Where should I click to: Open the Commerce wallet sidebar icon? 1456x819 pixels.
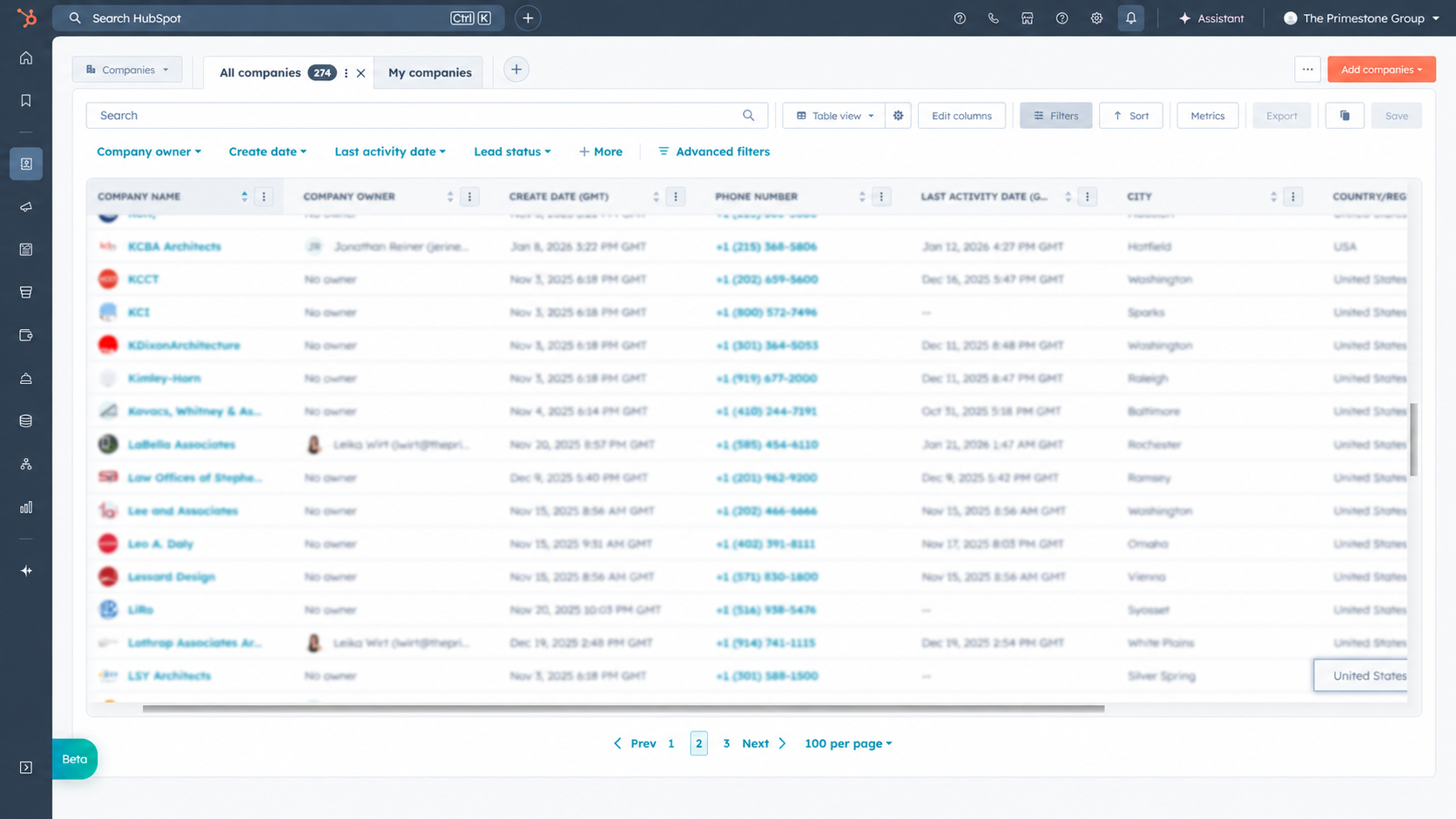click(x=26, y=335)
